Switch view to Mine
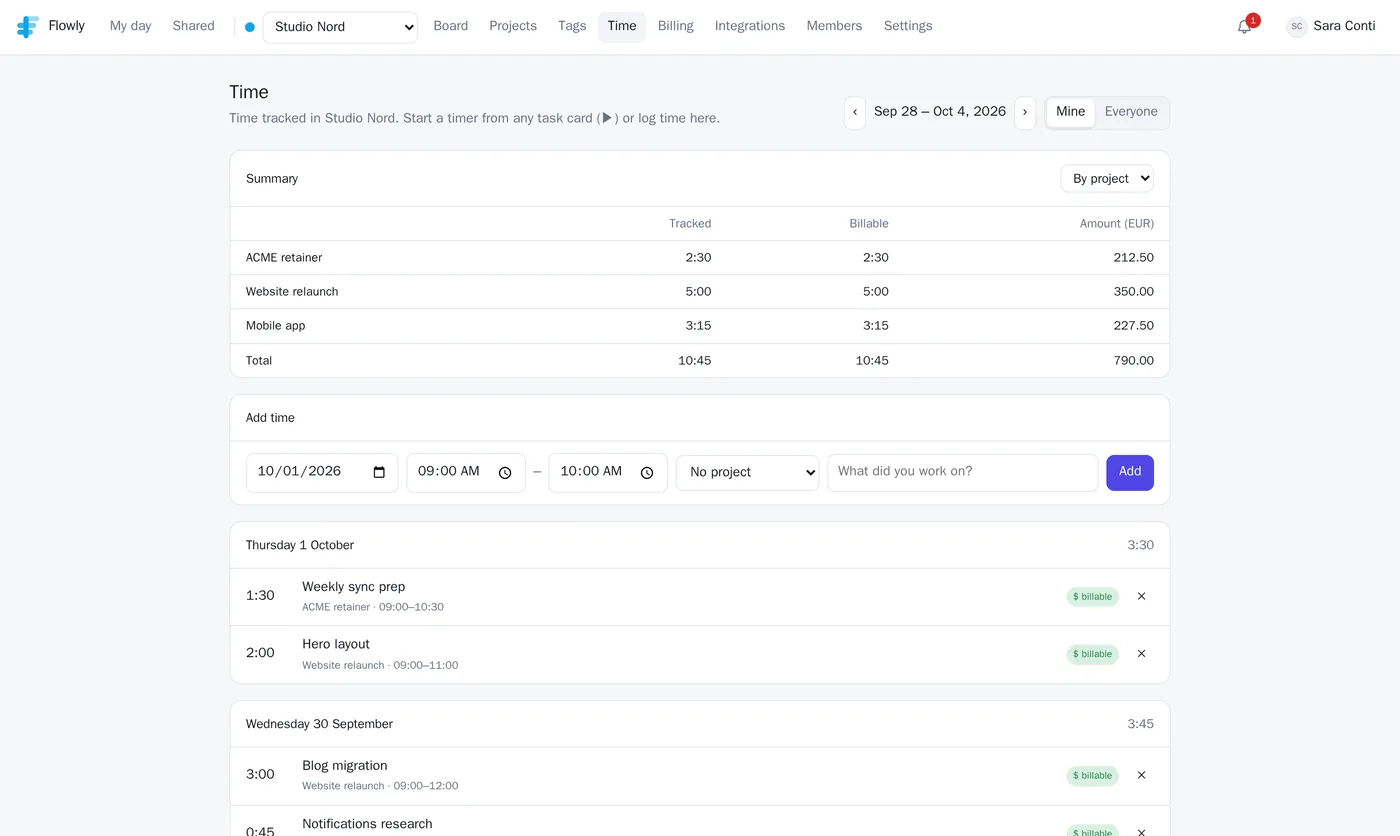 1070,113
